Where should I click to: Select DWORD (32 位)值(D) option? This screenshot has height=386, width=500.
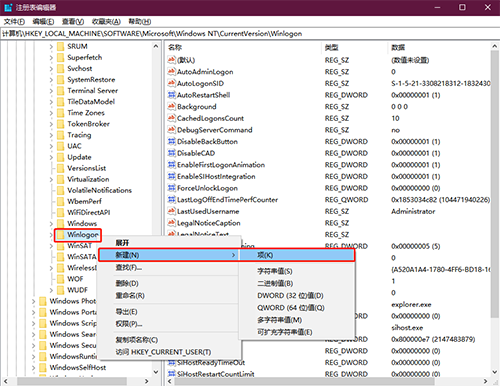pos(298,296)
